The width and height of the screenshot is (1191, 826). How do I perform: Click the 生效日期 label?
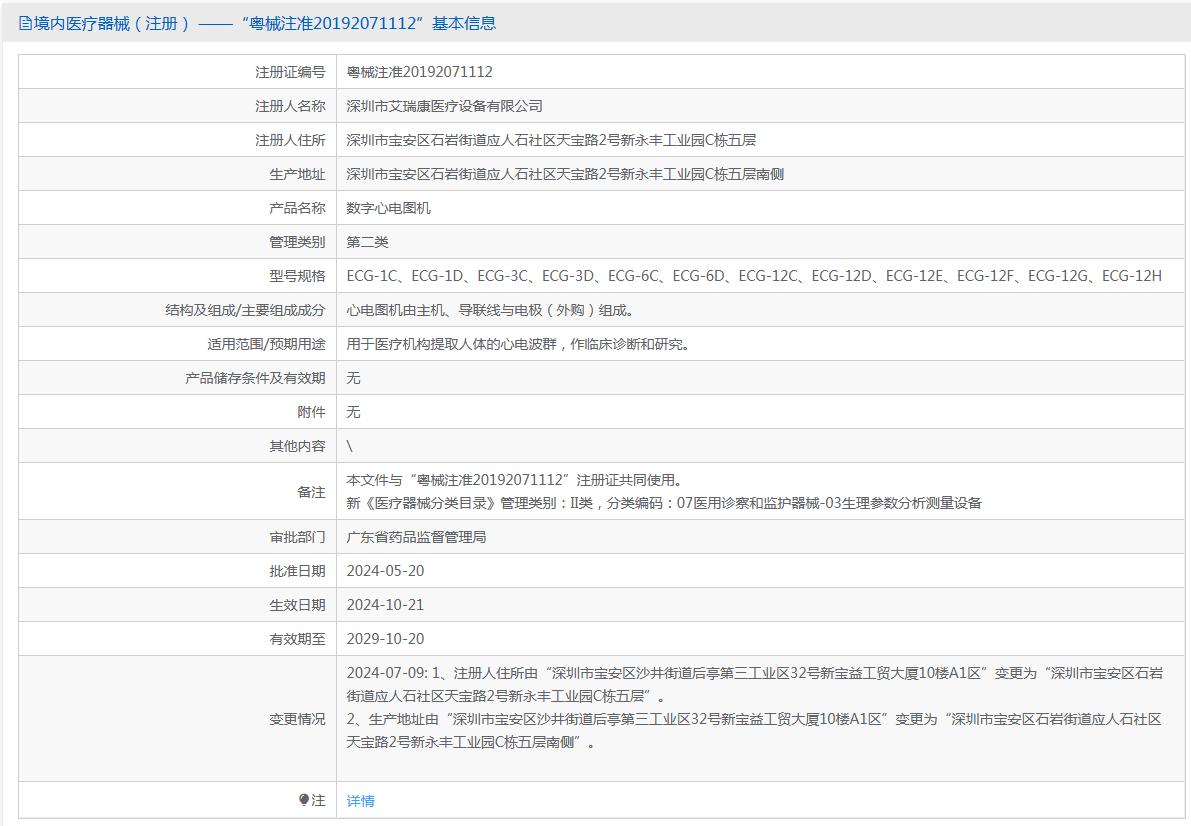tap(297, 606)
